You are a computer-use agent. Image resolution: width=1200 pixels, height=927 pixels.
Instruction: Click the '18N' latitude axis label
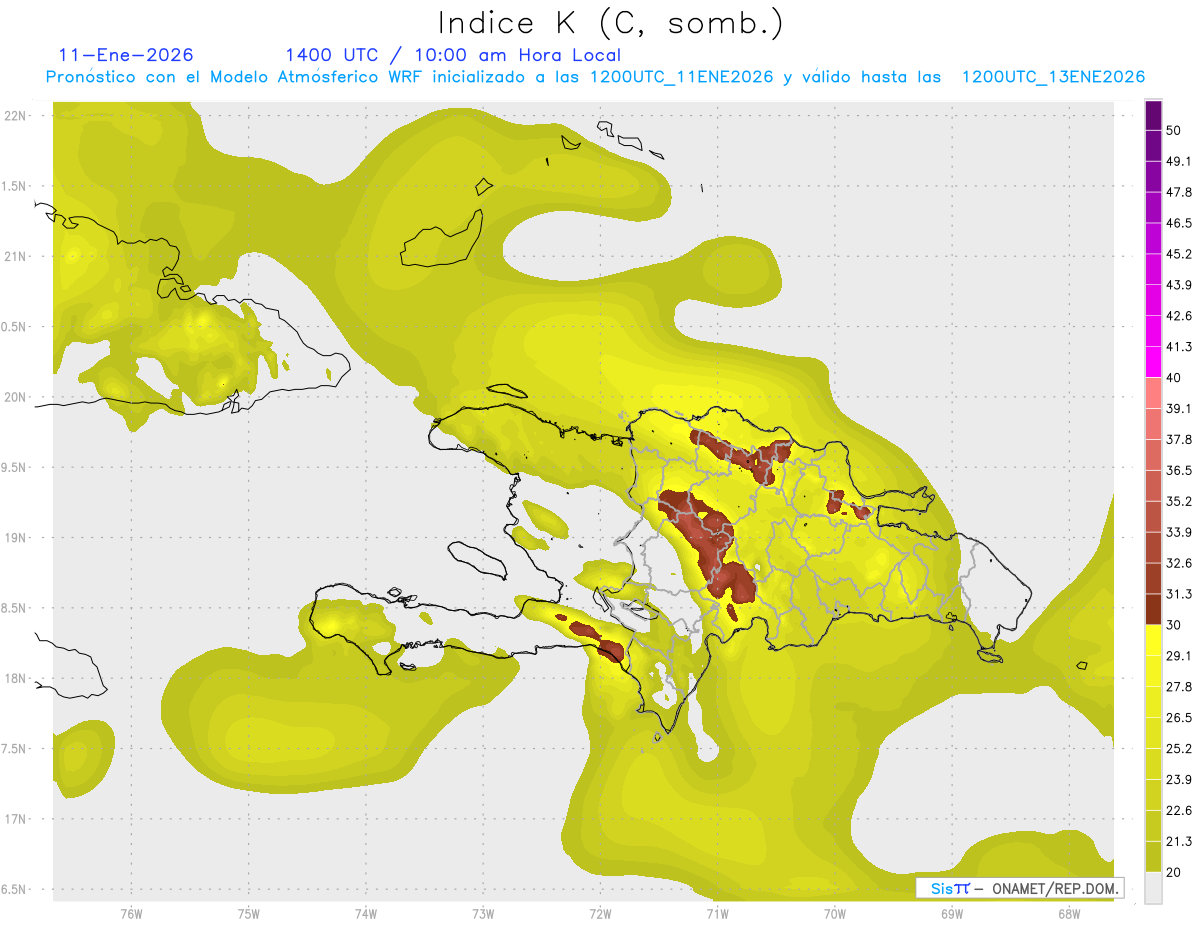point(17,679)
